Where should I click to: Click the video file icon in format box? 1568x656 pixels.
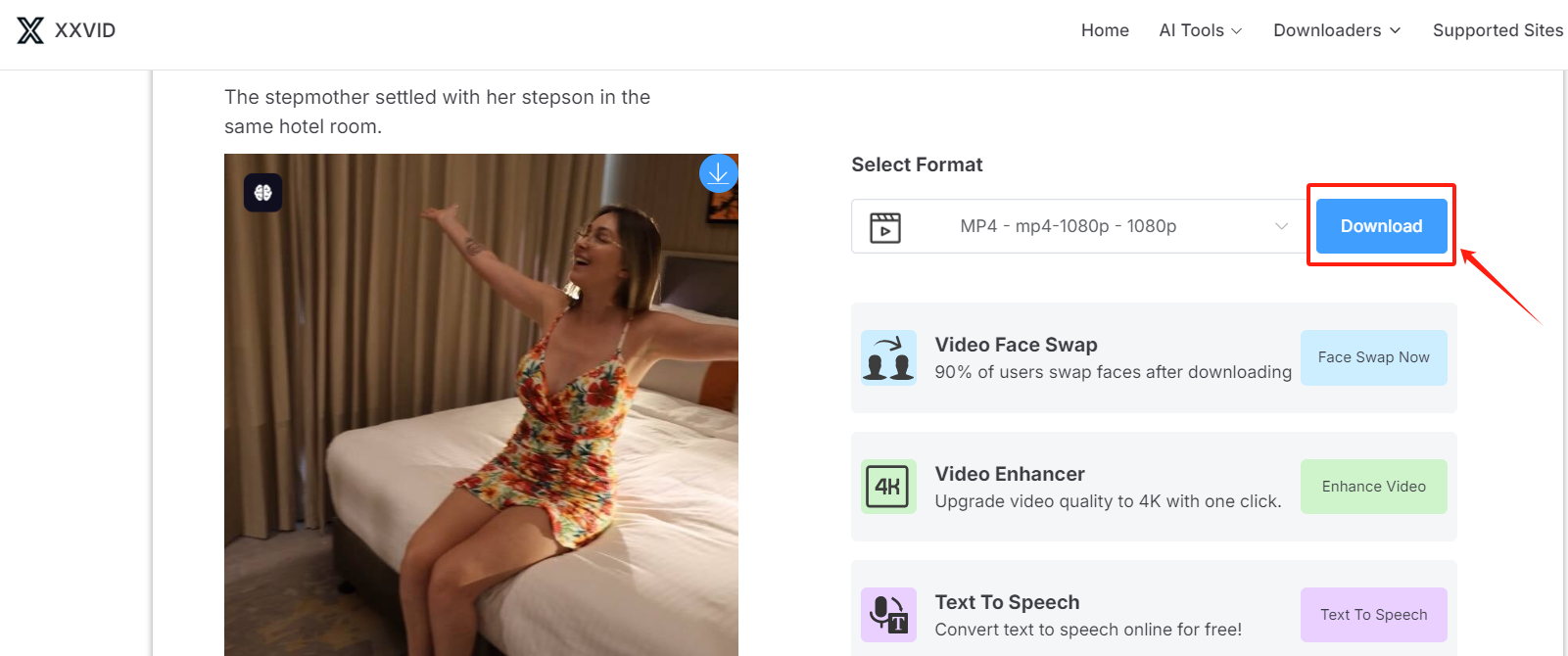point(885,227)
